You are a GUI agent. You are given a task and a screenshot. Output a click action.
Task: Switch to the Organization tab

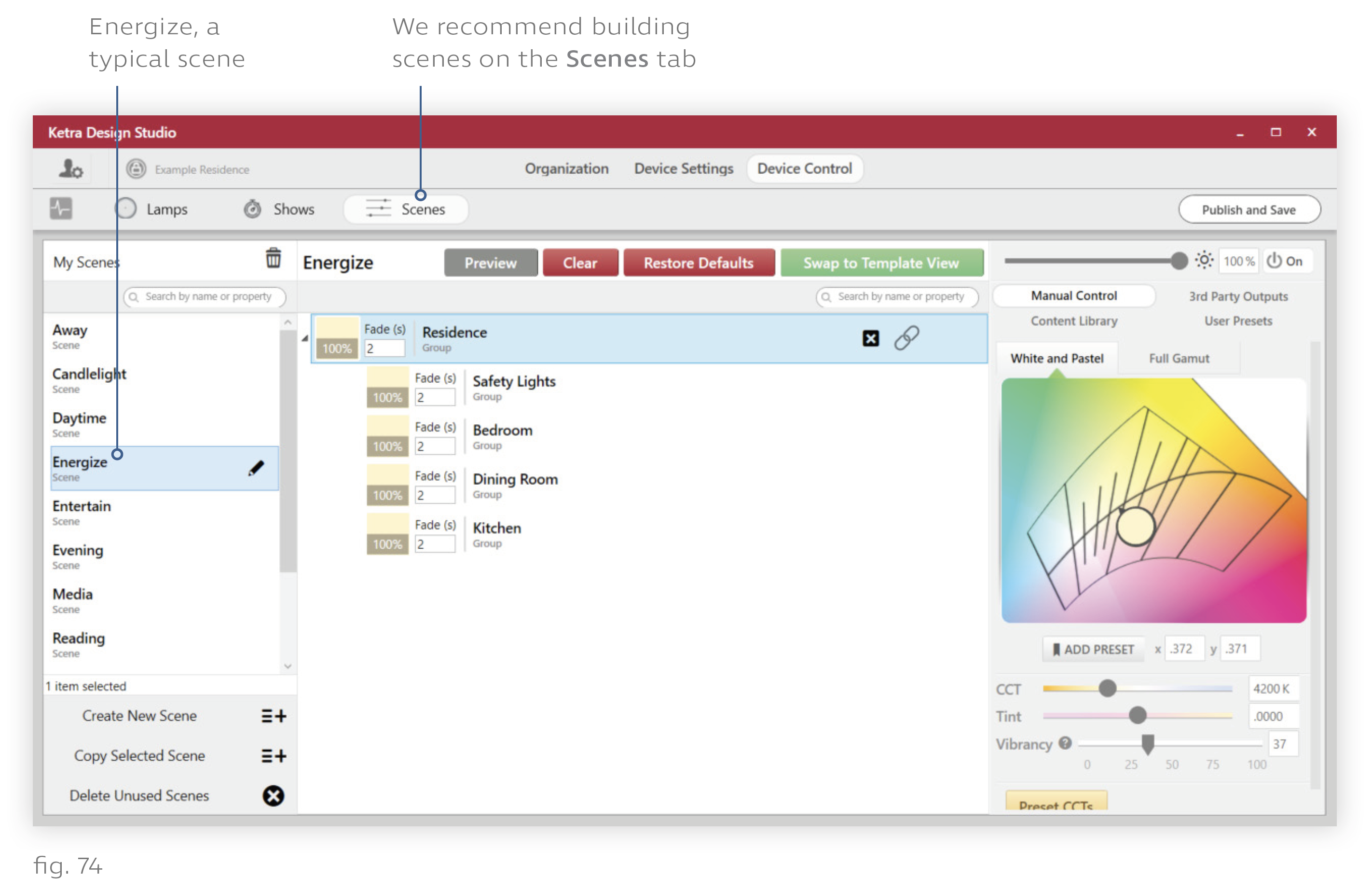[x=566, y=168]
